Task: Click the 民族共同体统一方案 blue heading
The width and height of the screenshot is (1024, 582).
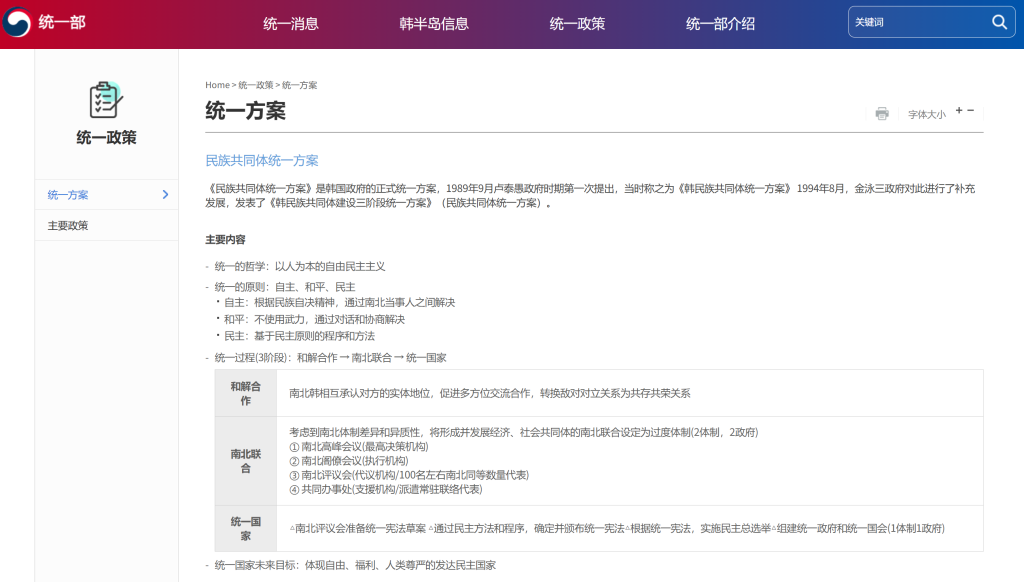Action: pyautogui.click(x=262, y=160)
